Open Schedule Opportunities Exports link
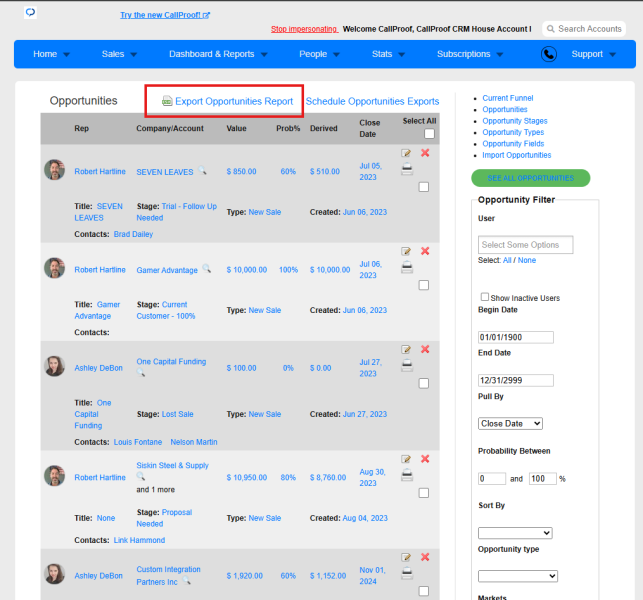Screen dimensions: 643x600 (x=372, y=101)
